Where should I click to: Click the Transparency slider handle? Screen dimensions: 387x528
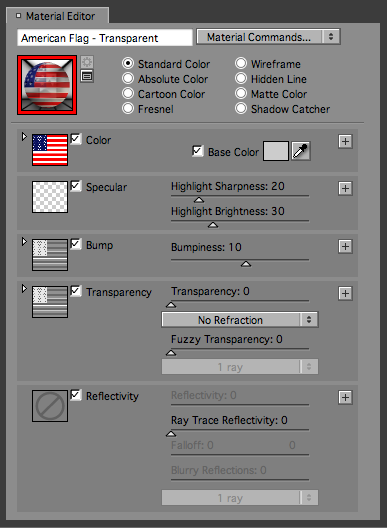tap(171, 305)
